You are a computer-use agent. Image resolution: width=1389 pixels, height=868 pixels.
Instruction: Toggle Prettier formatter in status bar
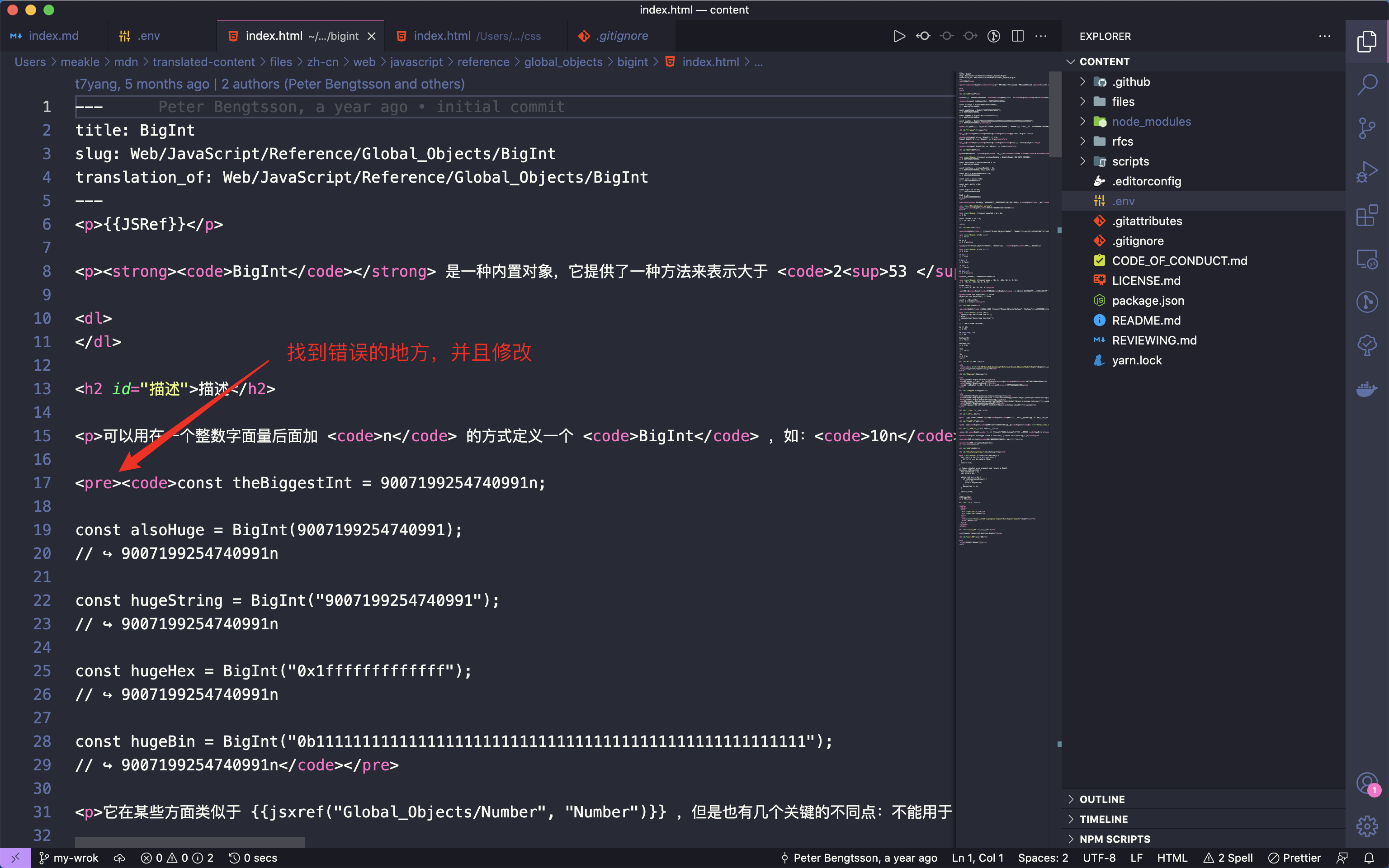(1295, 858)
